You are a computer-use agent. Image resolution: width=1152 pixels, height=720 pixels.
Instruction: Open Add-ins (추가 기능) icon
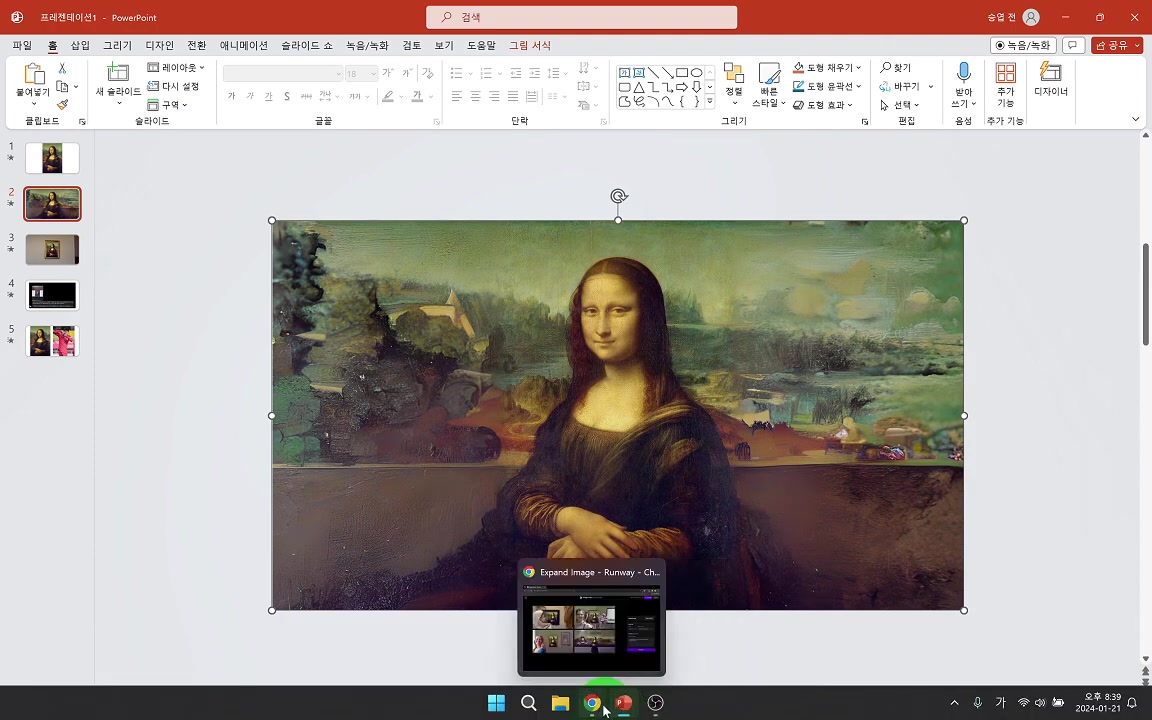1005,73
